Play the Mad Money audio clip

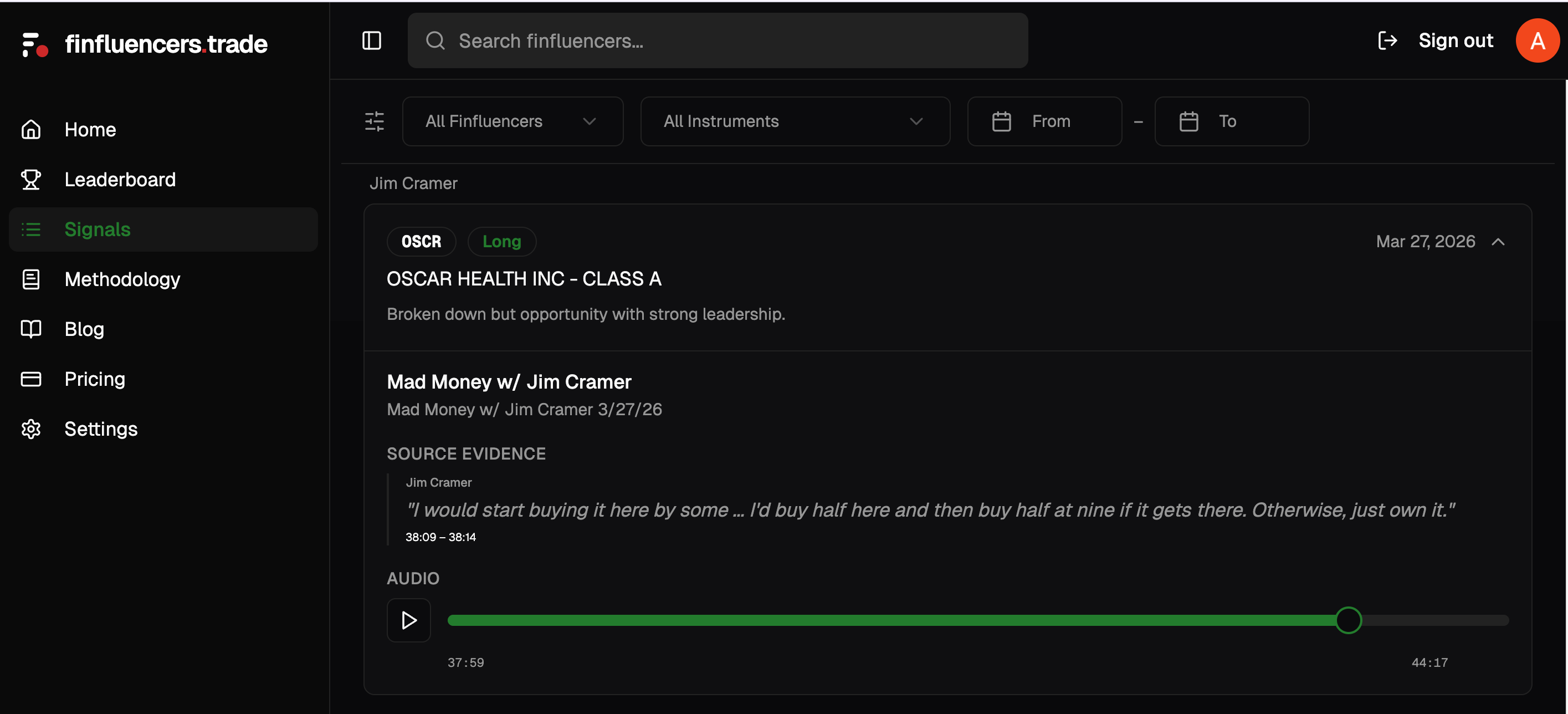pyautogui.click(x=409, y=620)
